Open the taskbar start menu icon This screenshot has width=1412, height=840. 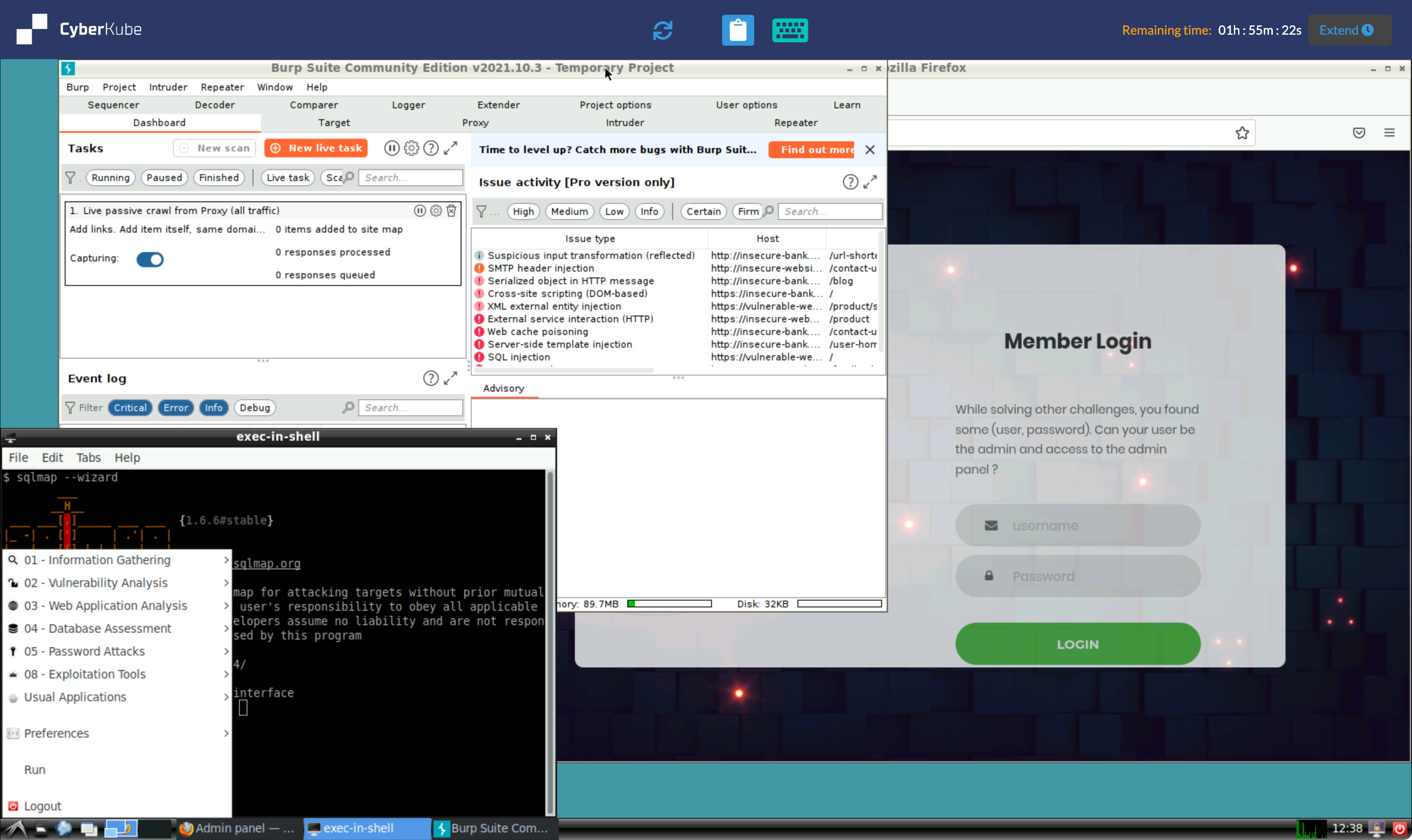pos(16,829)
